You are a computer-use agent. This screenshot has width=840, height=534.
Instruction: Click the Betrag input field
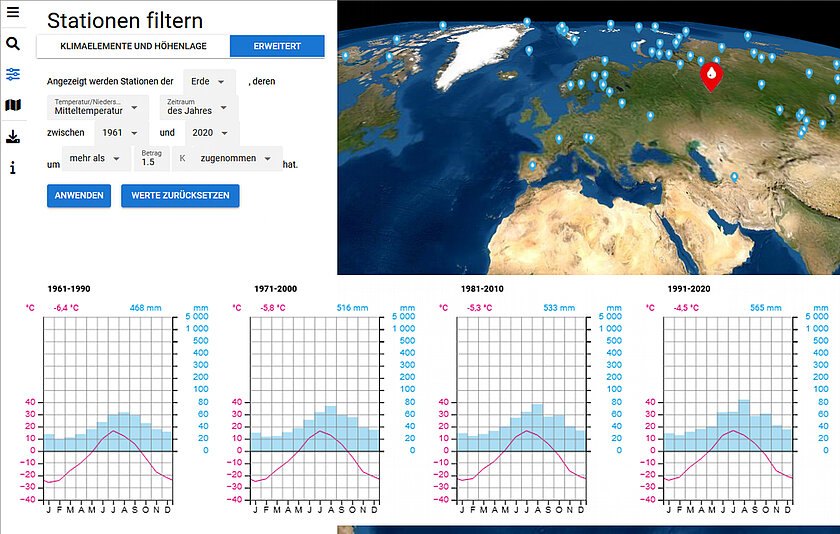pos(152,160)
